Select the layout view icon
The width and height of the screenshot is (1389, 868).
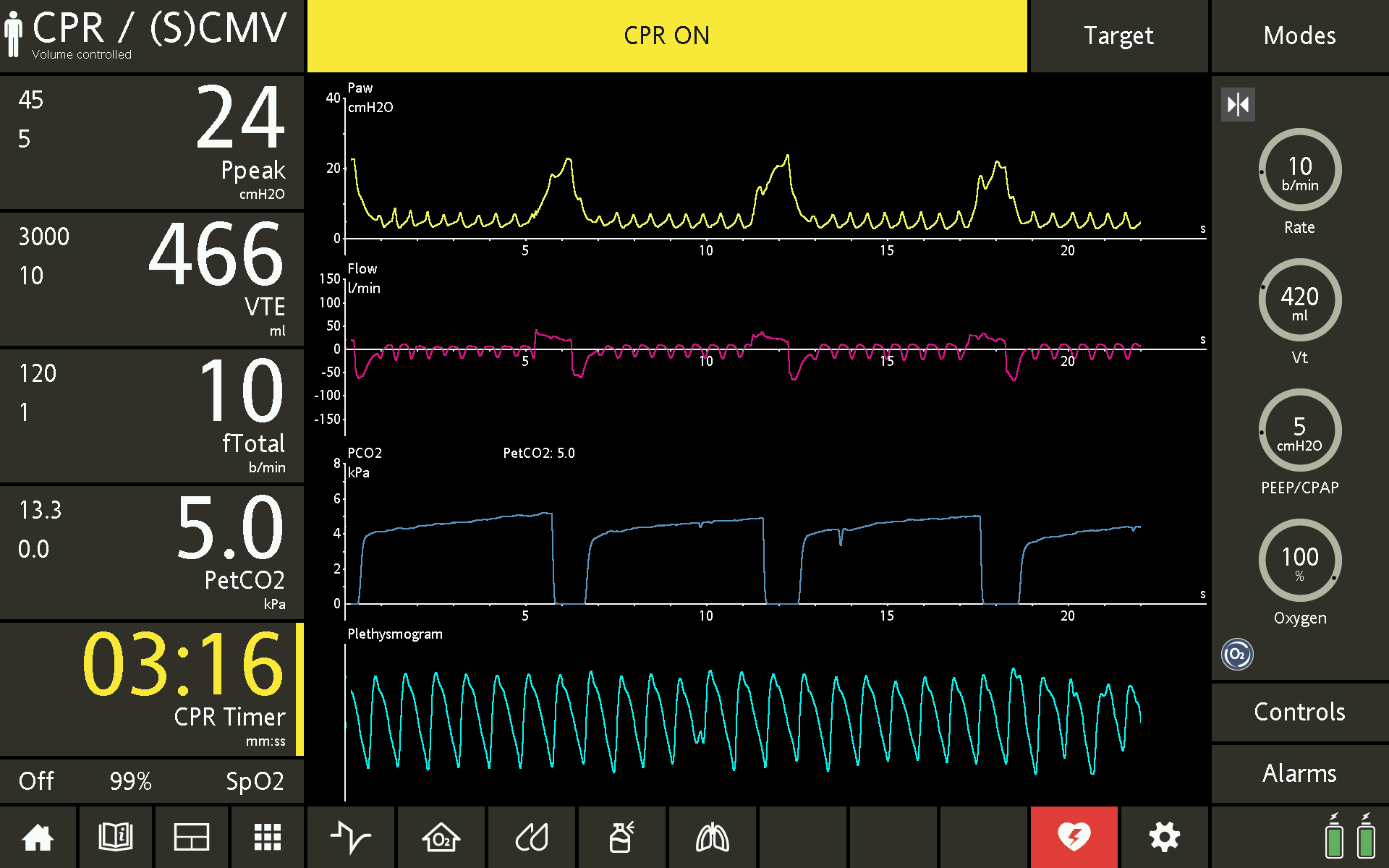pos(192,838)
